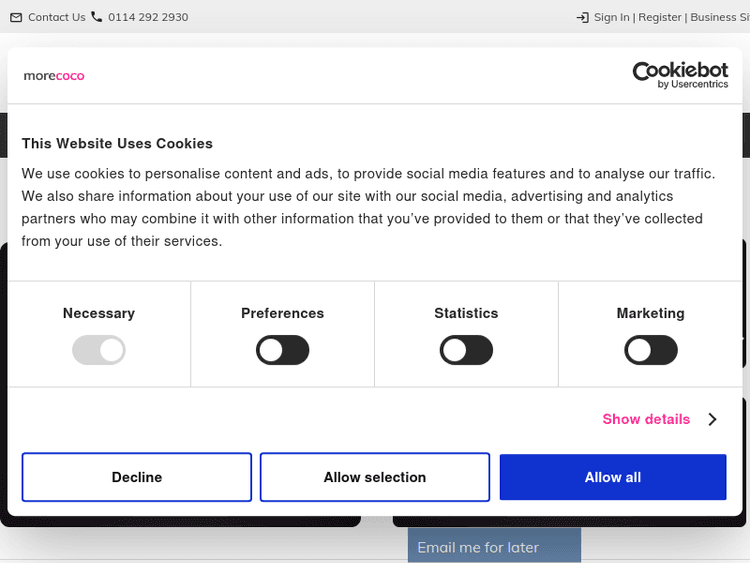The width and height of the screenshot is (750, 563).
Task: Click the morecoco logo
Action: pyautogui.click(x=54, y=76)
